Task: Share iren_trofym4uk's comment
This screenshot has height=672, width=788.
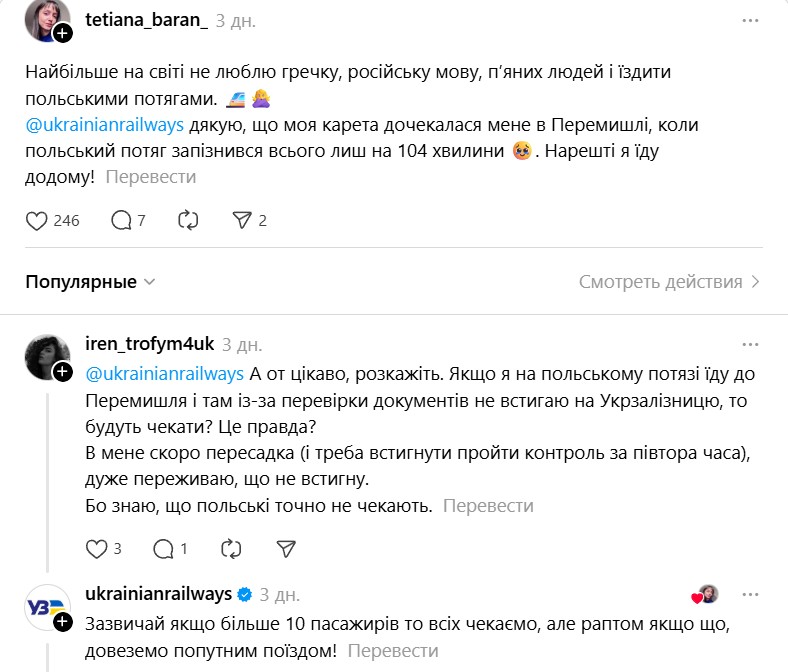Action: pyautogui.click(x=286, y=548)
